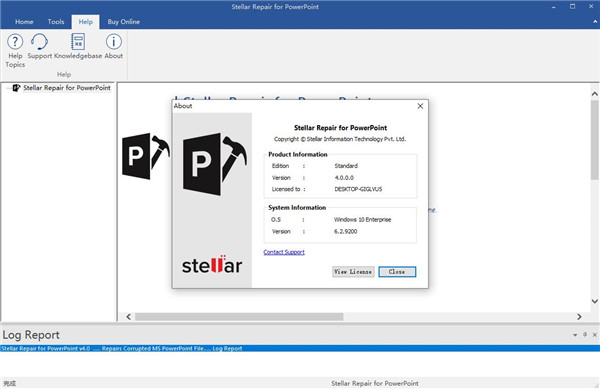Open the Log Report panel dropdown arrow
The image size is (600, 389).
coord(575,335)
